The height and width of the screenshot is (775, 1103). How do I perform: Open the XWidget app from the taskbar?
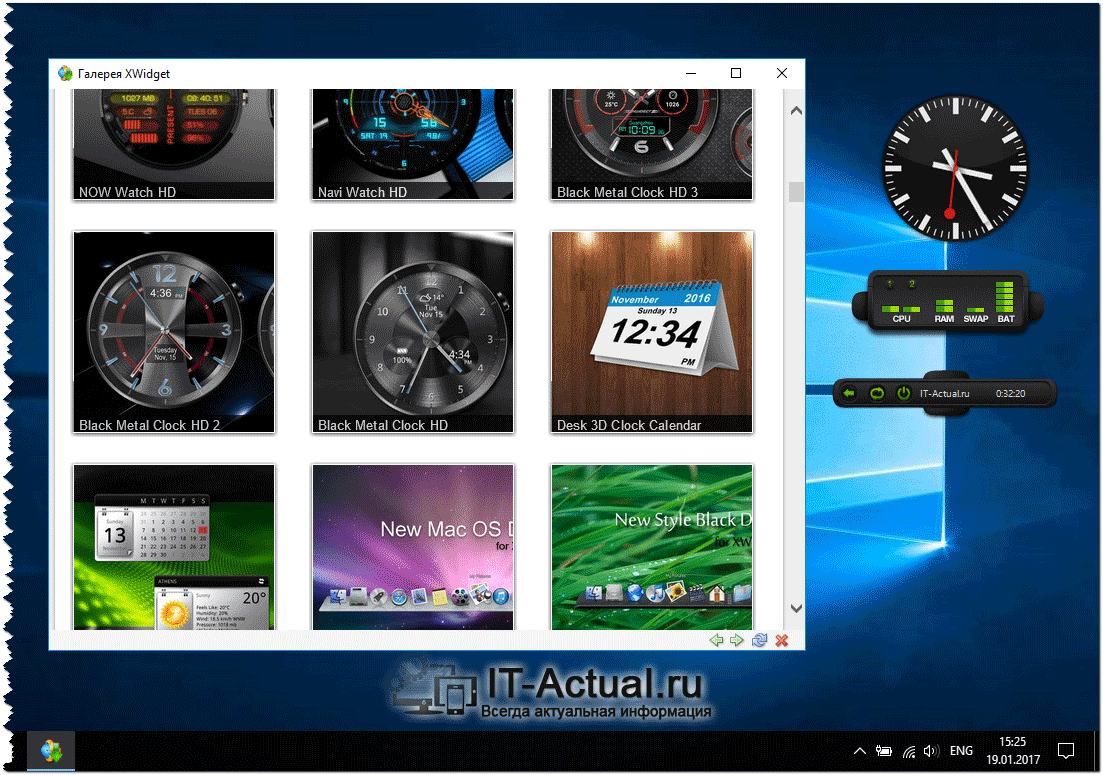point(49,750)
